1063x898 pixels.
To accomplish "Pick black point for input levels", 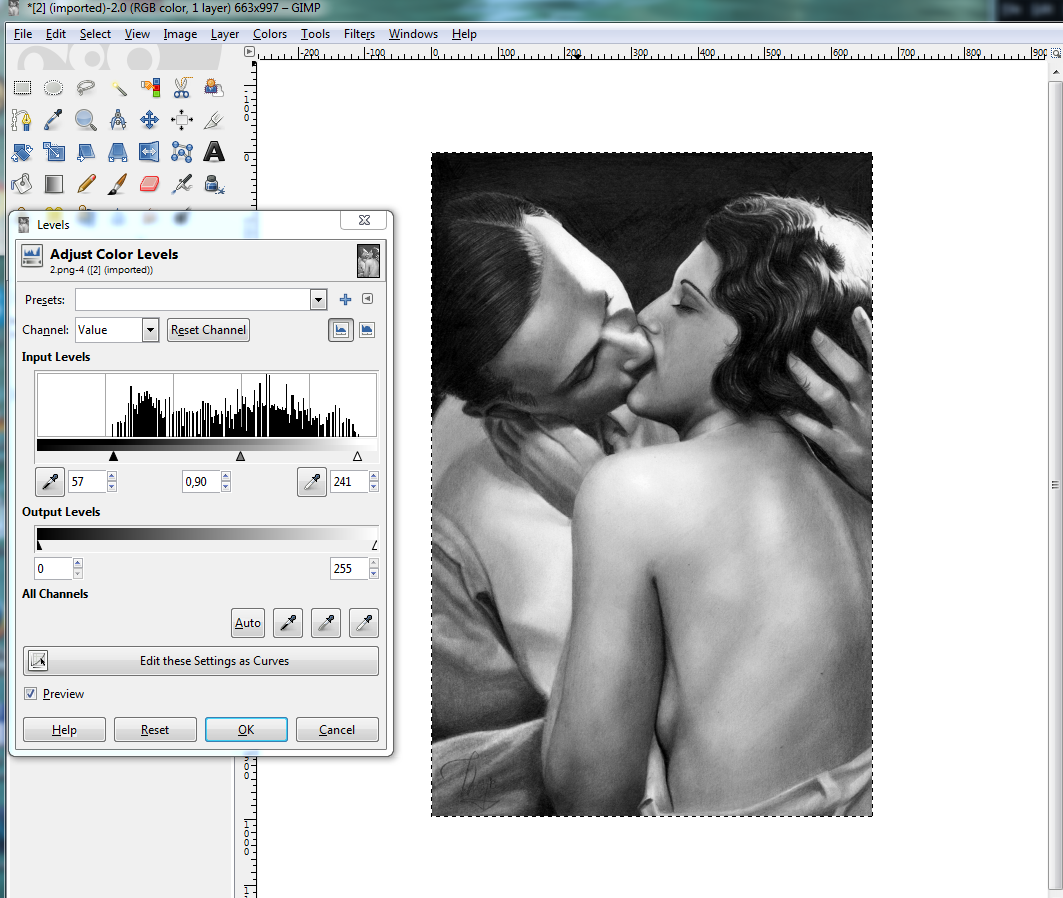I will pyautogui.click(x=50, y=482).
